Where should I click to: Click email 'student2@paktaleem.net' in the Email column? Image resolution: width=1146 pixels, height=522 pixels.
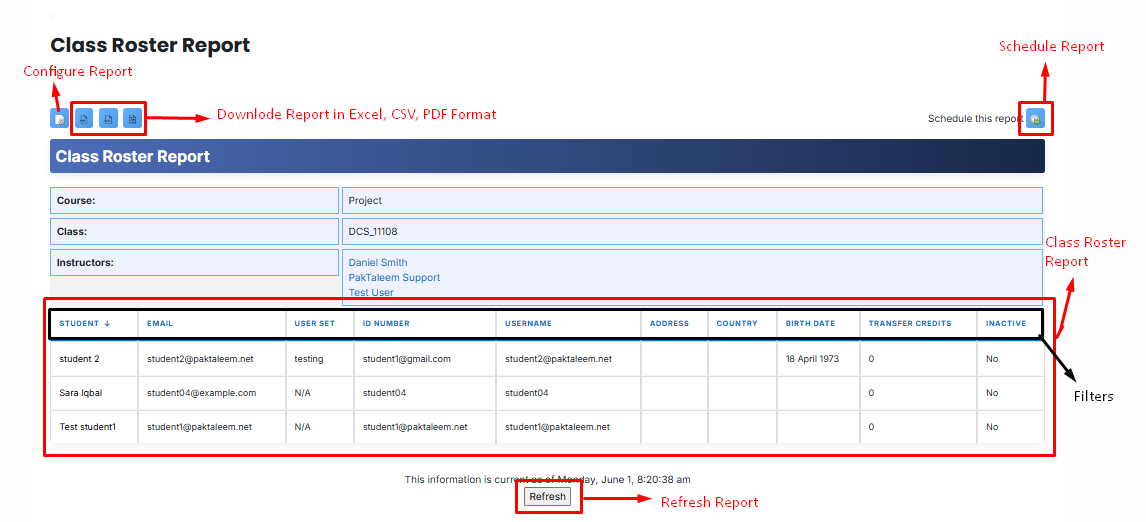coord(200,359)
